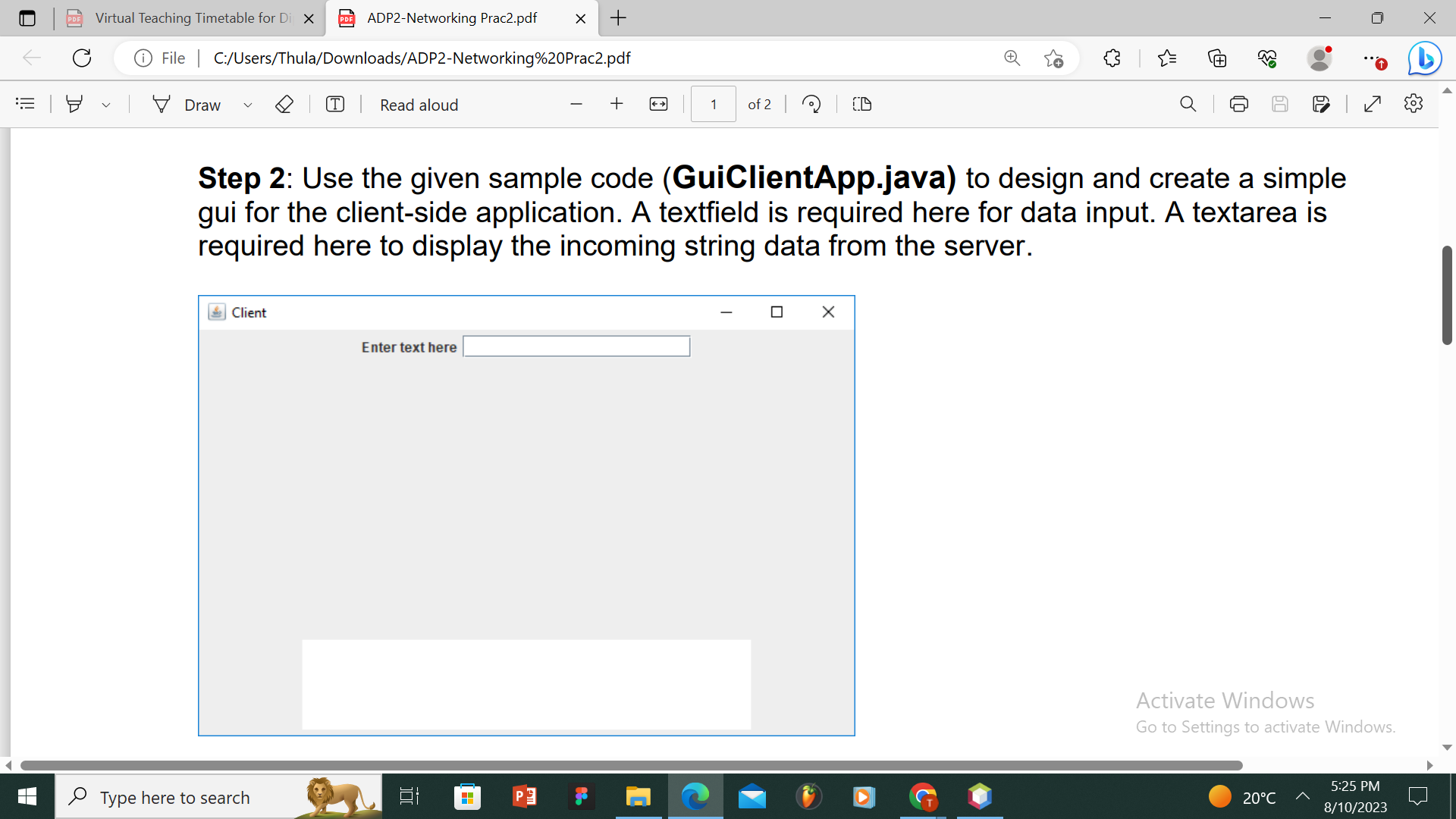1456x819 pixels.
Task: Toggle two-page view layout
Action: (861, 104)
